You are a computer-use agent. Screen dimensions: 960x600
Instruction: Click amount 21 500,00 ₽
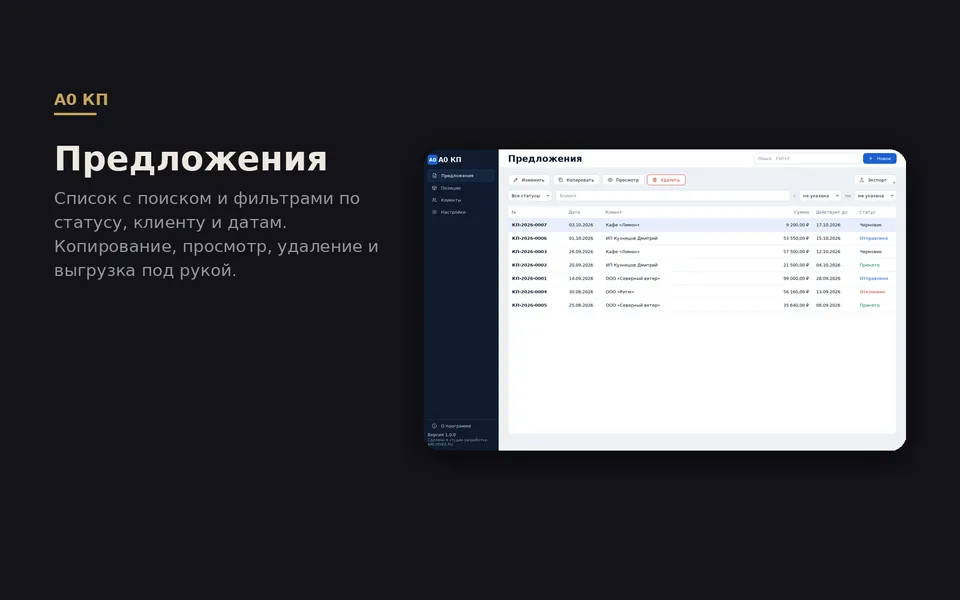tap(796, 265)
